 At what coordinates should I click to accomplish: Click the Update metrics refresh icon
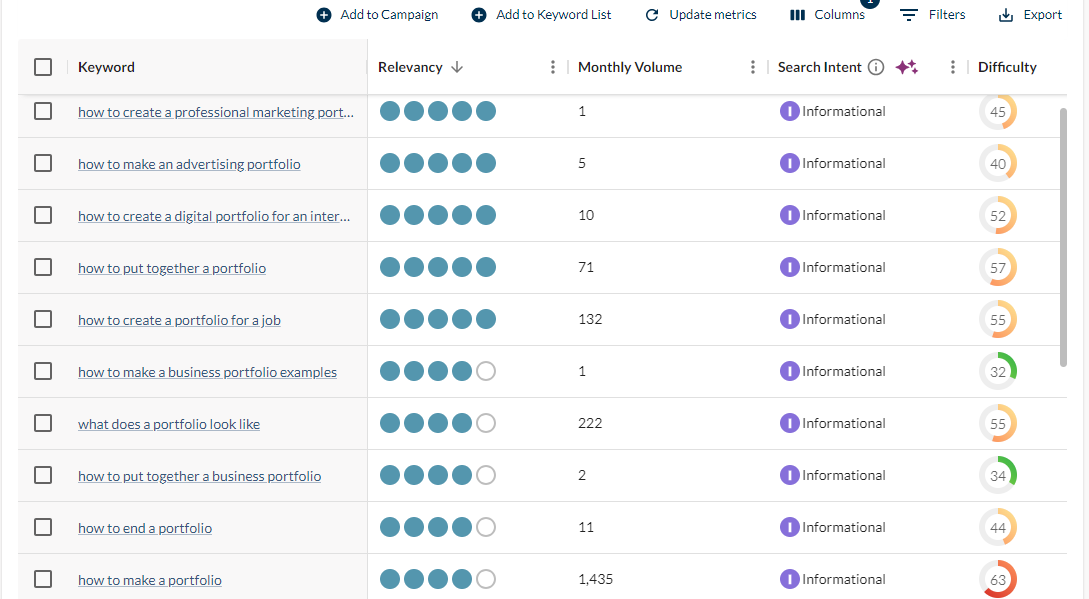651,15
